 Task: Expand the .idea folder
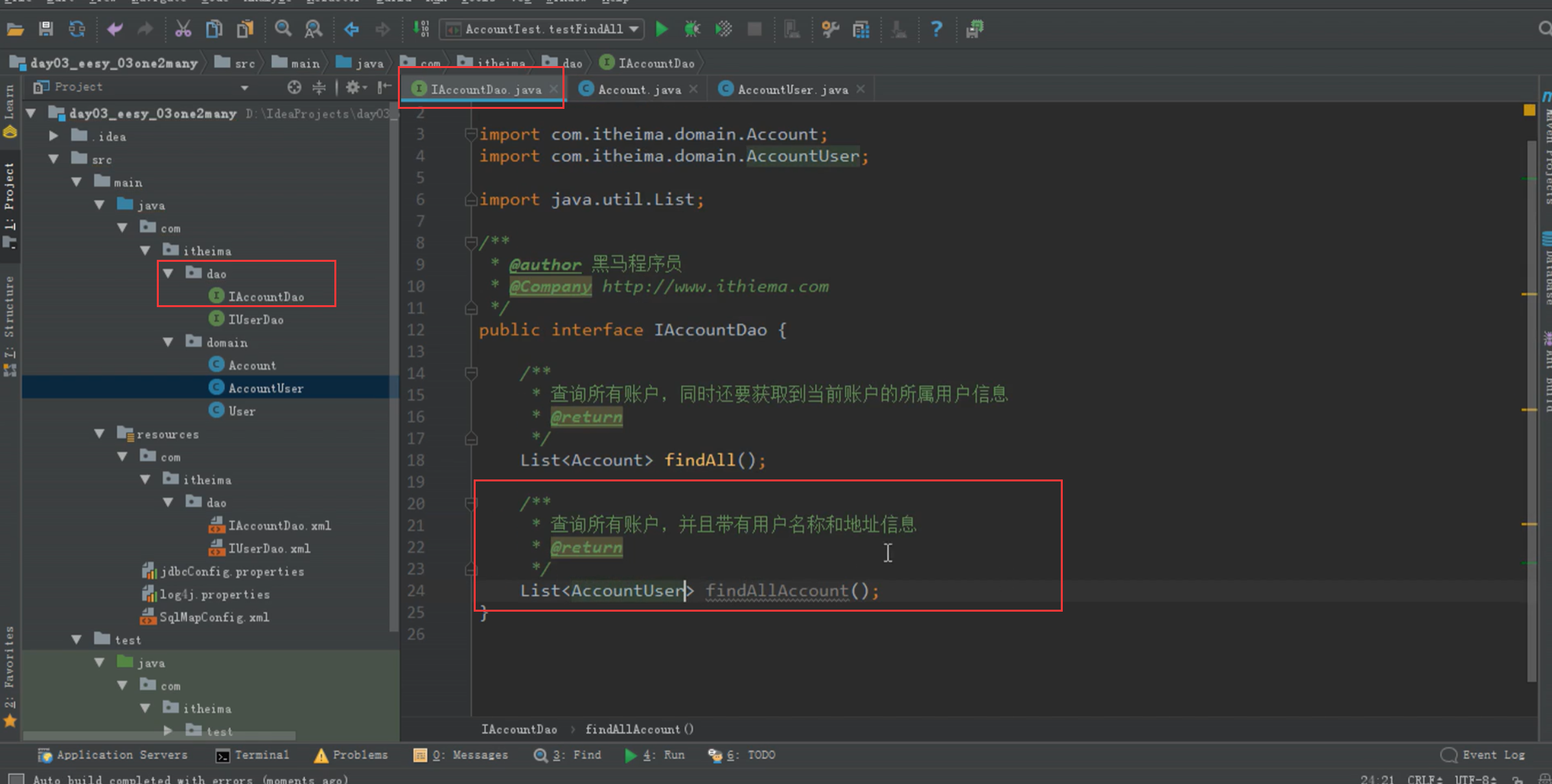coord(54,136)
